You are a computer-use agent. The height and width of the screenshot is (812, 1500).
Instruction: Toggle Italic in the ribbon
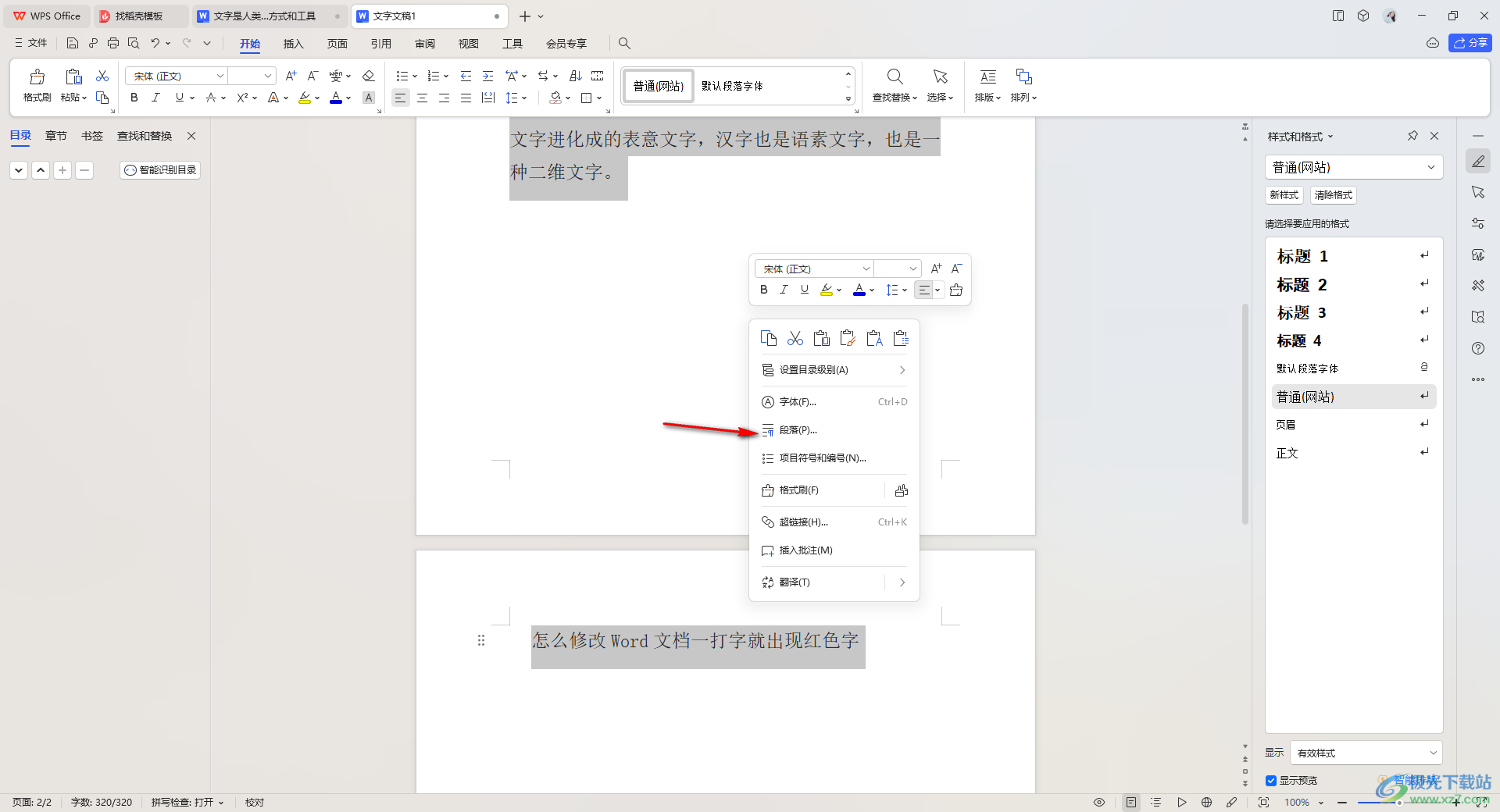coord(155,98)
